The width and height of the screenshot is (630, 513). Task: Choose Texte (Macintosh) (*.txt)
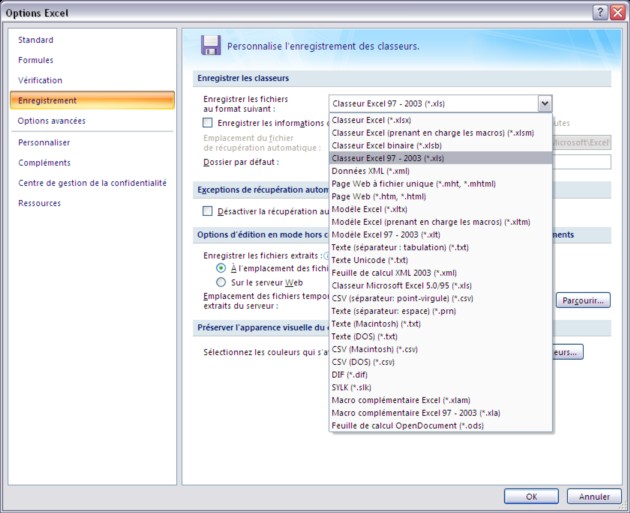pos(440,324)
